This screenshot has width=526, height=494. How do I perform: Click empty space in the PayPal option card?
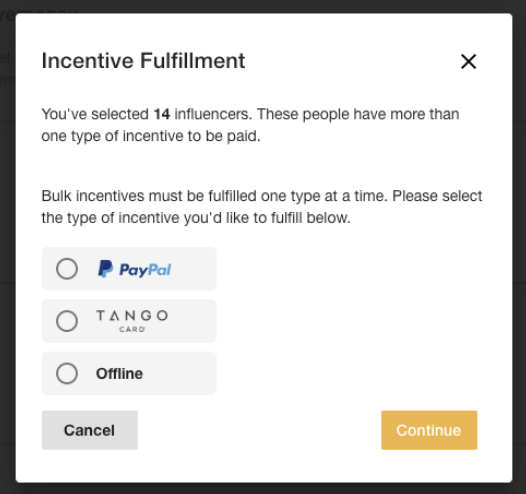195,269
